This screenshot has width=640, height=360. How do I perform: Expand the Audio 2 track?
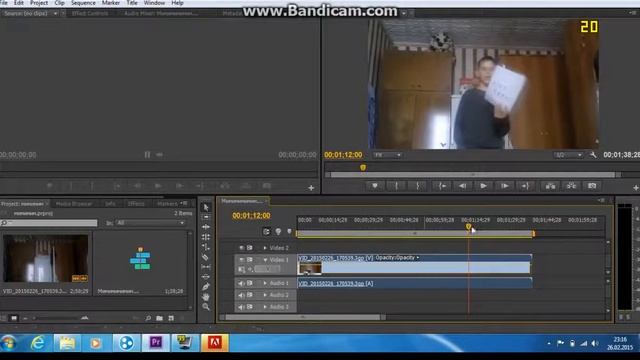pyautogui.click(x=265, y=295)
